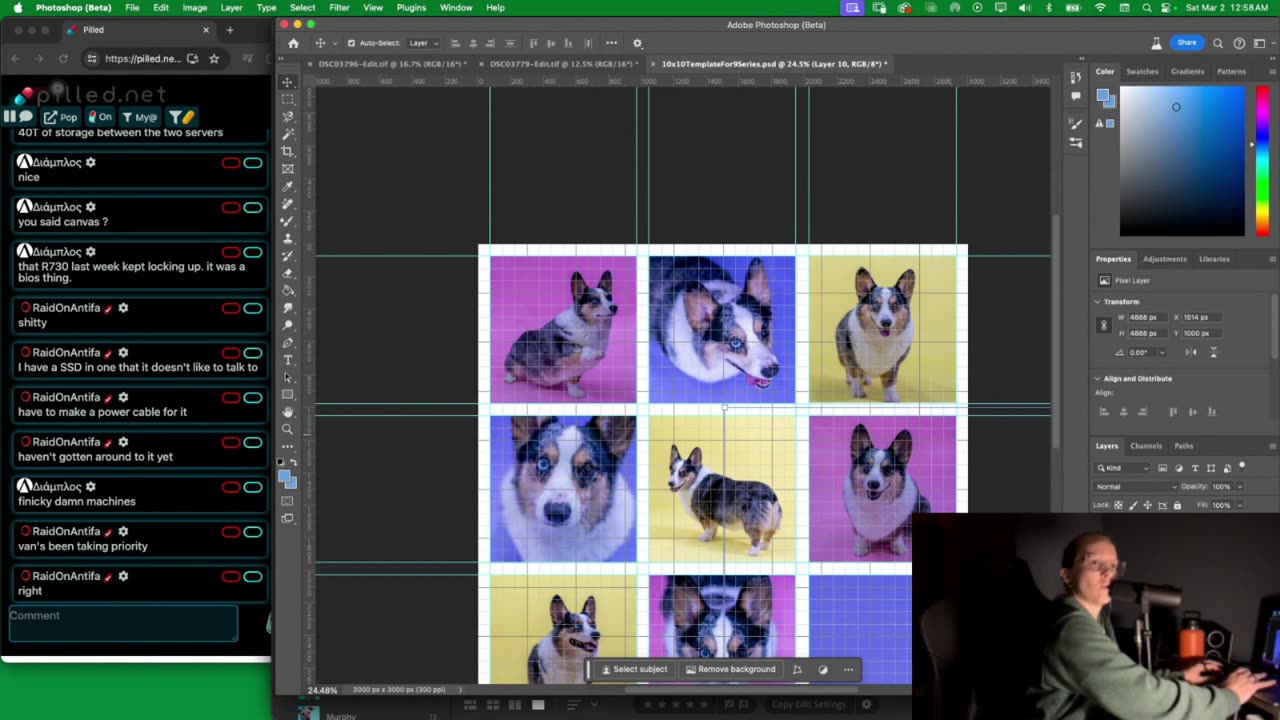Select the Clone Stamp tool
This screenshot has width=1280, height=720.
(x=287, y=238)
